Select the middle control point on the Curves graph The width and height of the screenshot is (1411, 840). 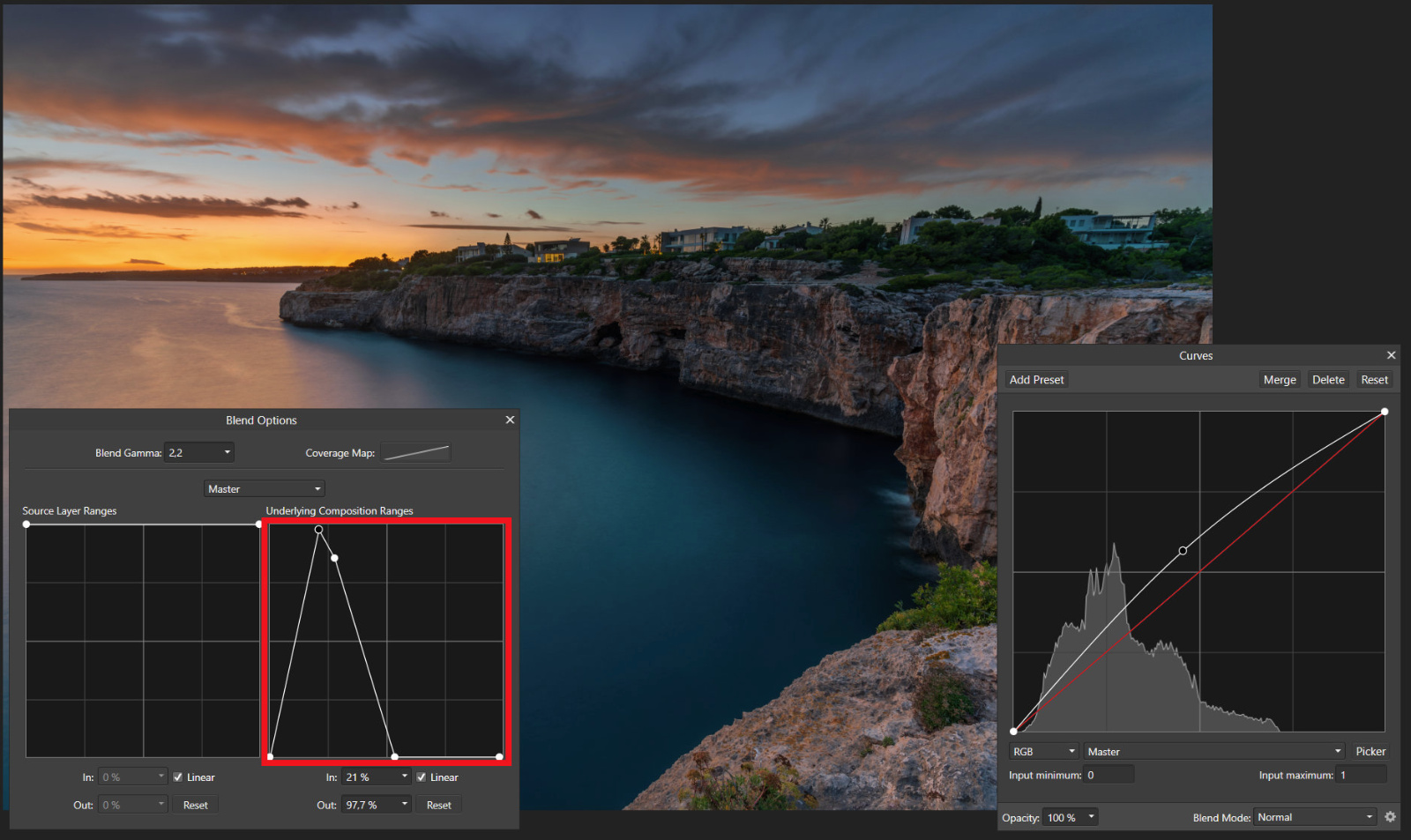click(1183, 551)
